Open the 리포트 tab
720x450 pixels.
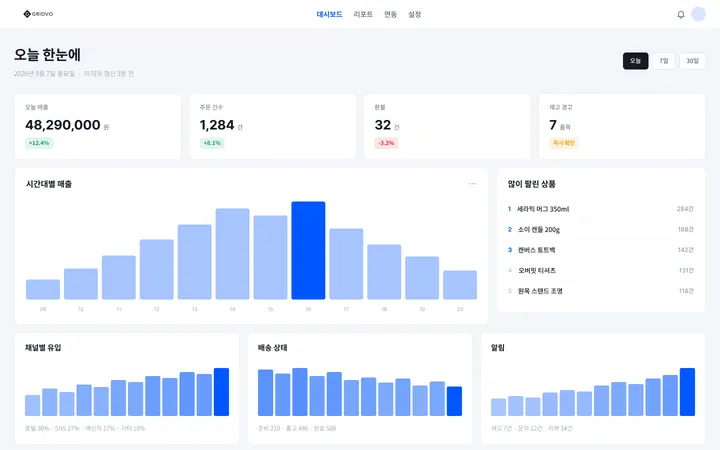point(363,14)
